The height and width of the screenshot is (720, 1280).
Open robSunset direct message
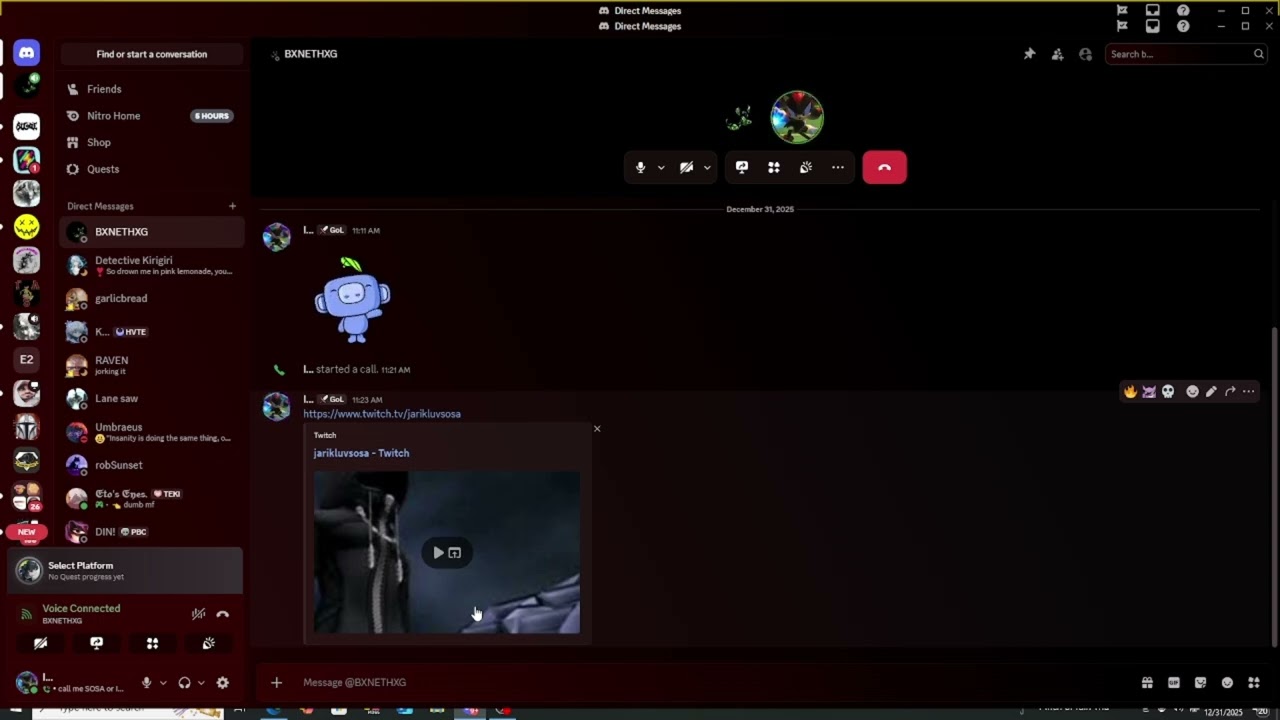click(152, 465)
